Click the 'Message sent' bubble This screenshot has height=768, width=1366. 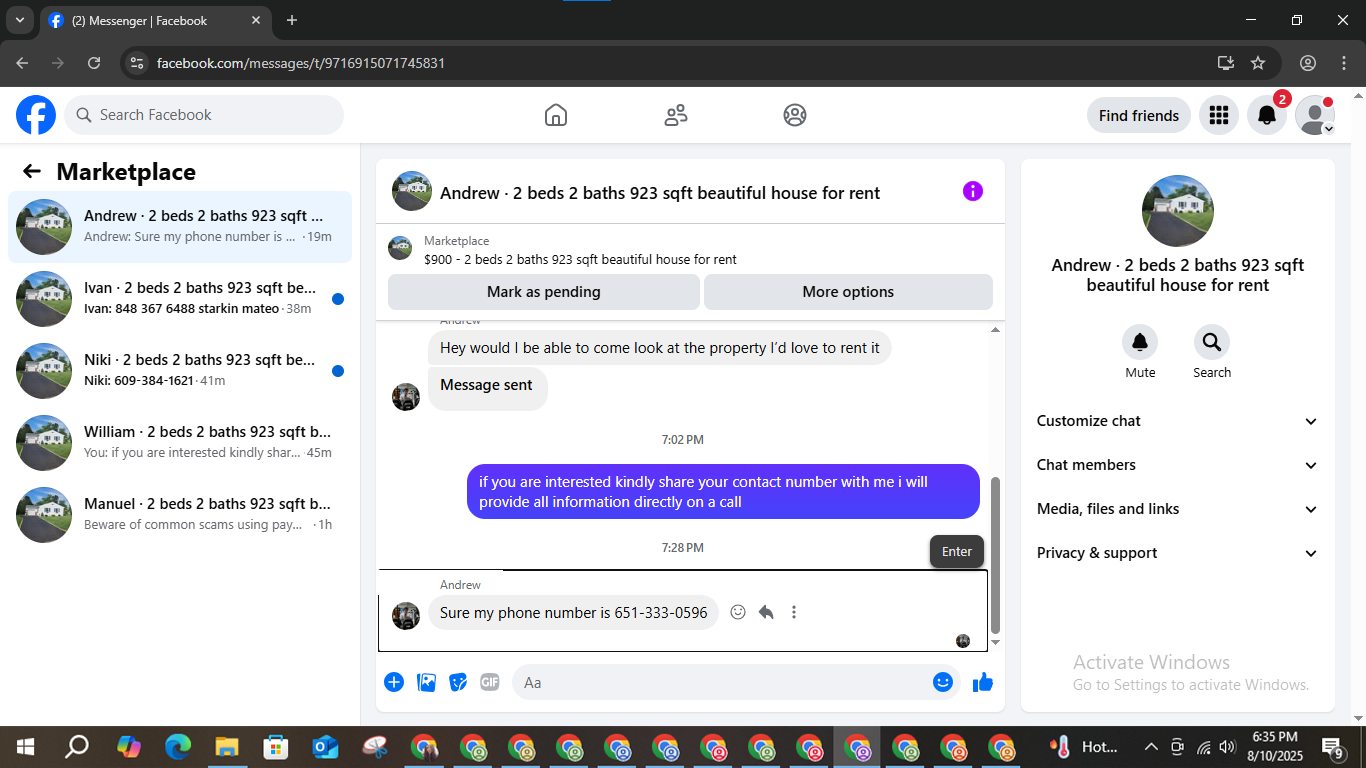point(487,388)
